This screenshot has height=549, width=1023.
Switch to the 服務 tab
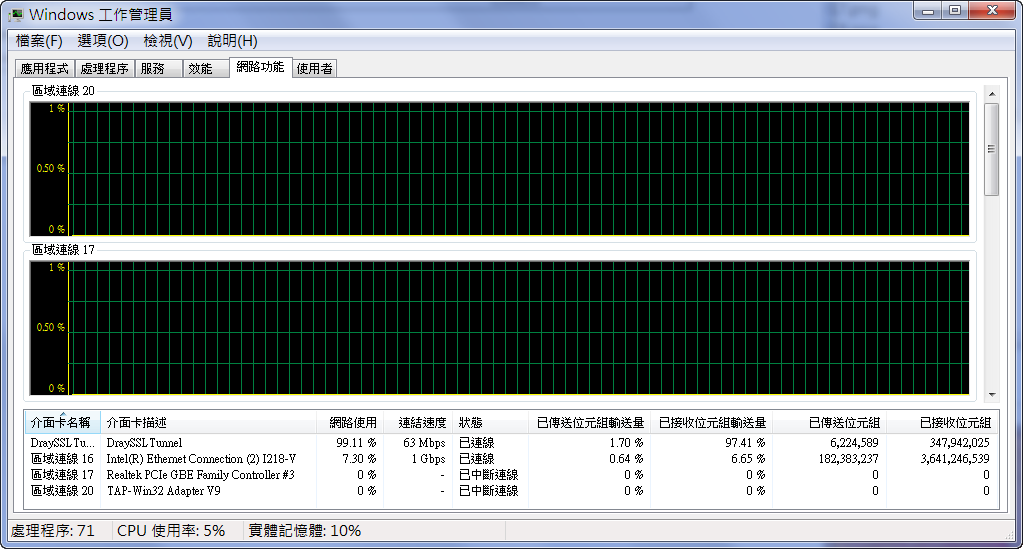point(158,69)
